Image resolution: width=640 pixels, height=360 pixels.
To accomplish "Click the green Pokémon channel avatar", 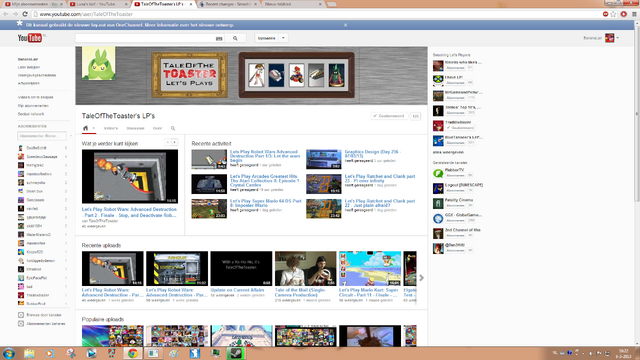I will 99,63.
